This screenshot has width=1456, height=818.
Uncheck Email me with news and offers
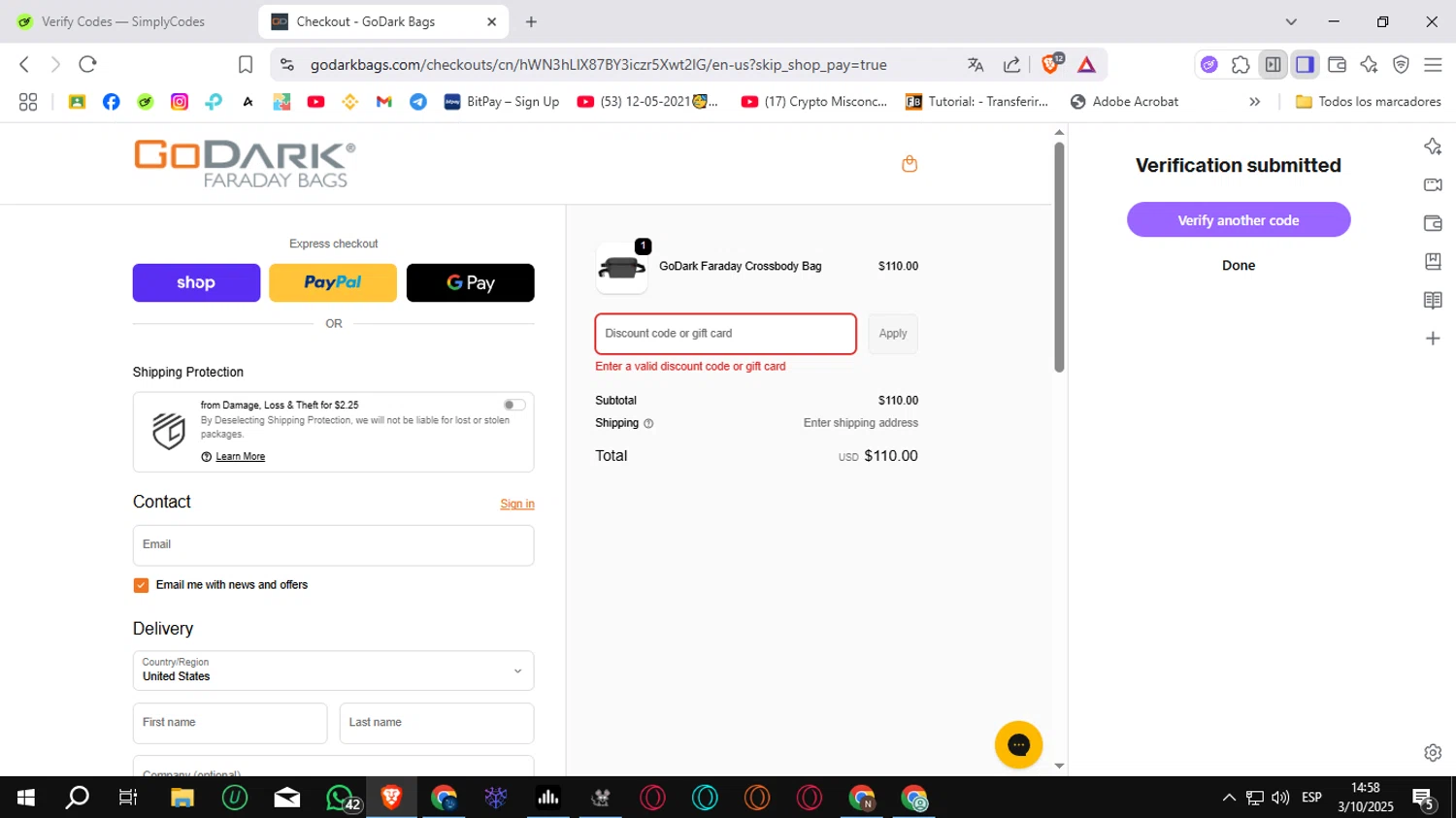point(141,585)
